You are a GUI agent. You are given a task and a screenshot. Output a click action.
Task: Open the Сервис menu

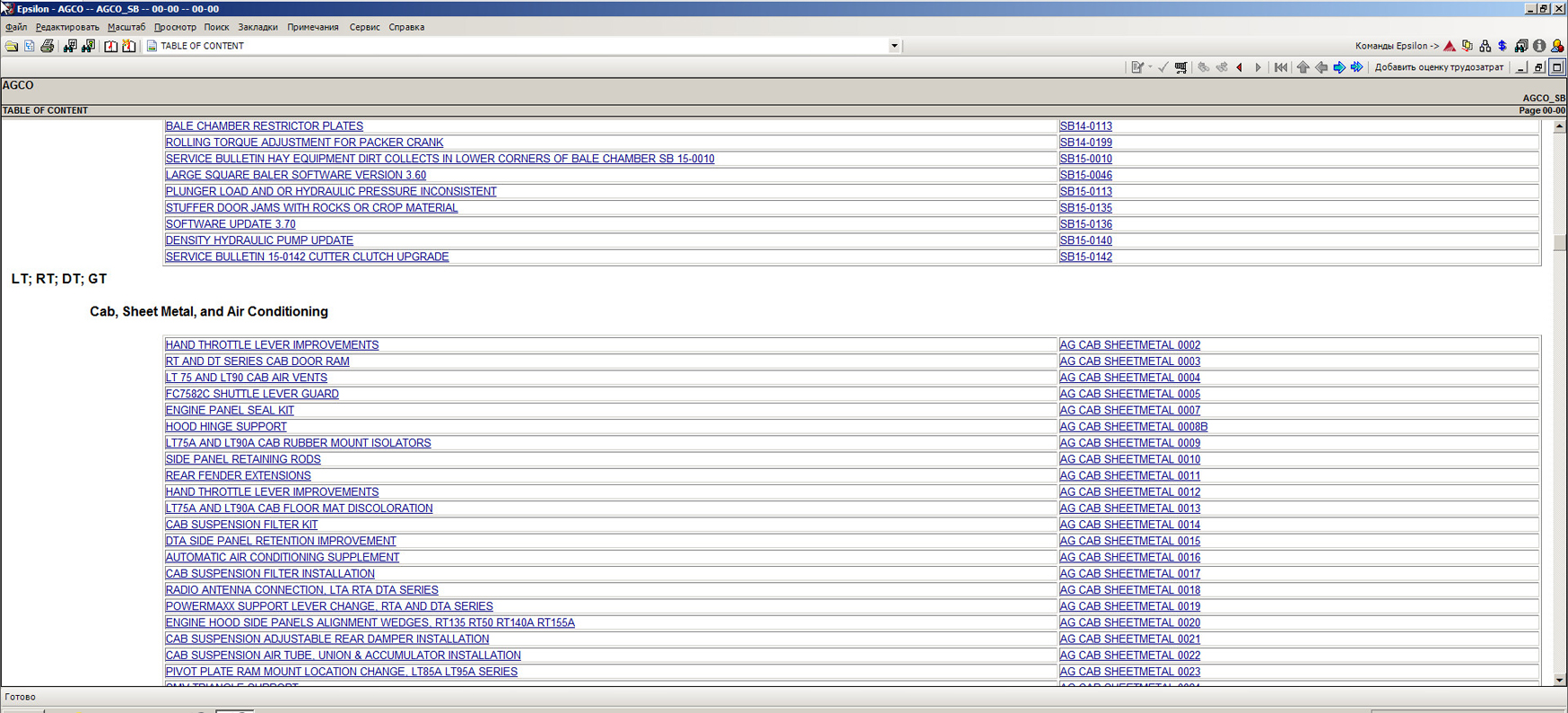pos(364,27)
